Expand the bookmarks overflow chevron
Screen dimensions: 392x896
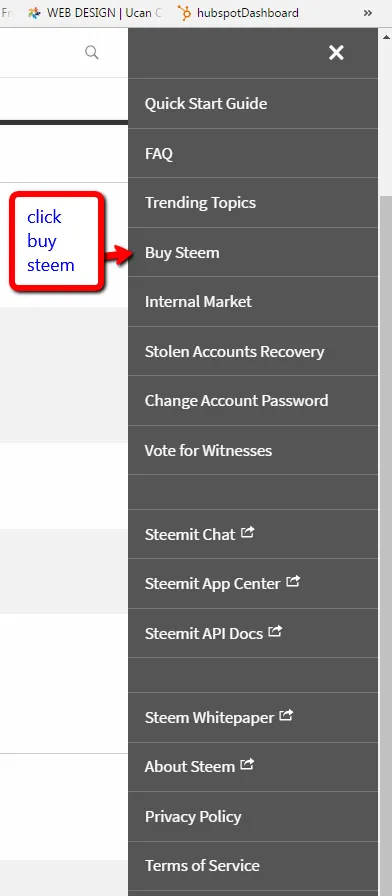(x=368, y=13)
